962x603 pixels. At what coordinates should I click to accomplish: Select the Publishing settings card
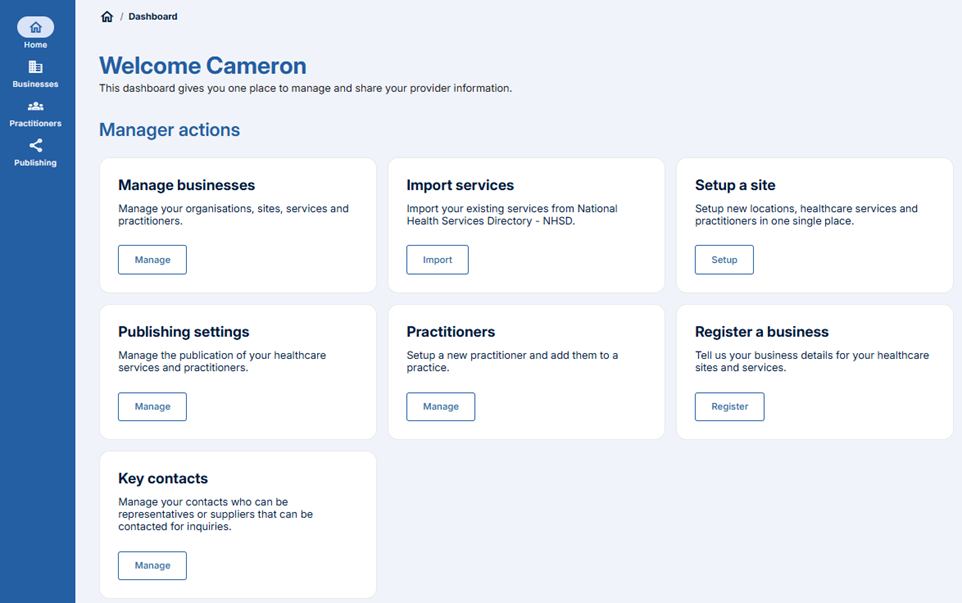point(183,332)
